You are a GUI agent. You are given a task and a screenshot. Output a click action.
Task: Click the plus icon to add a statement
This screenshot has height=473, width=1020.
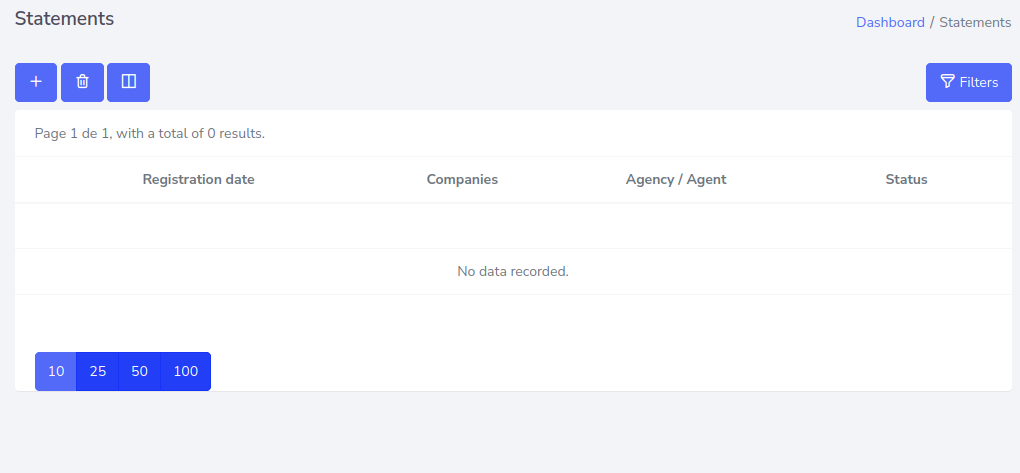tap(36, 82)
